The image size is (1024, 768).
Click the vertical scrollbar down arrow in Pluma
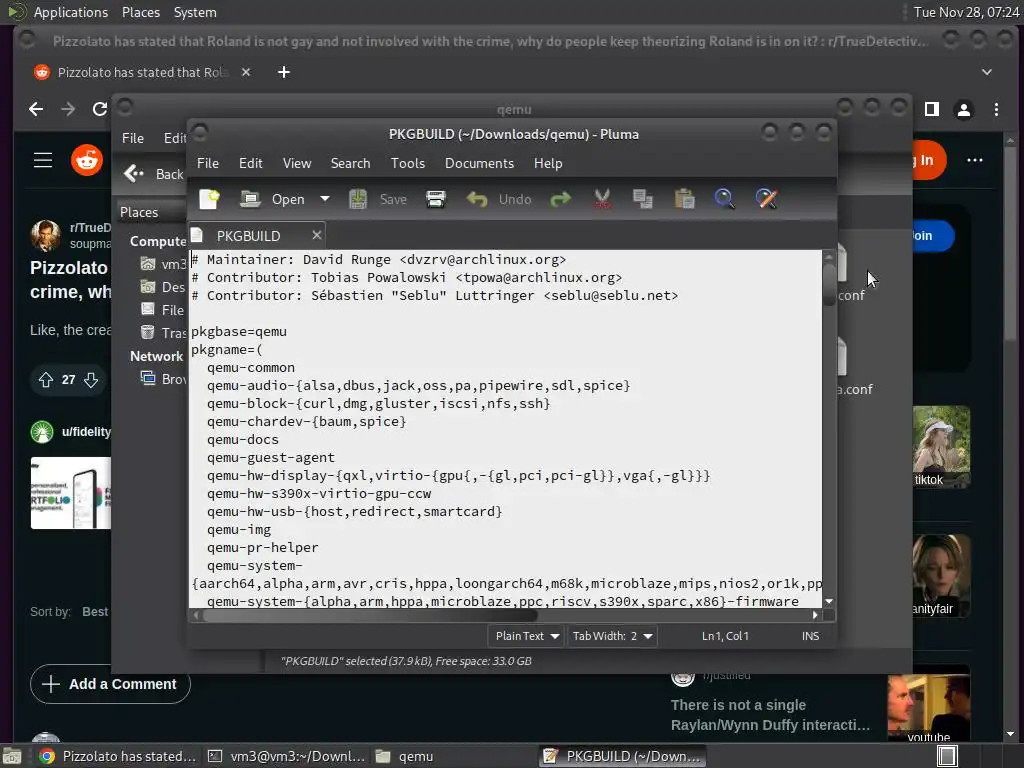829,601
